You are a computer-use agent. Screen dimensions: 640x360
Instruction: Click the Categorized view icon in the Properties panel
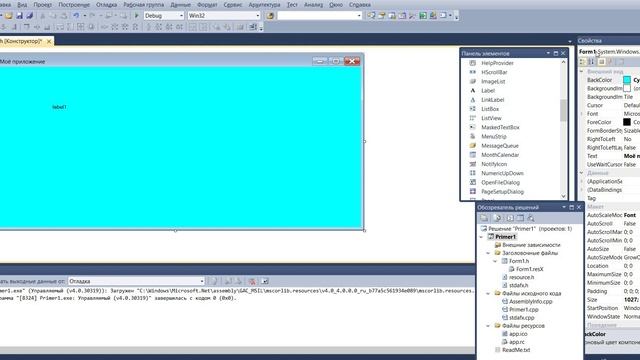tap(583, 62)
